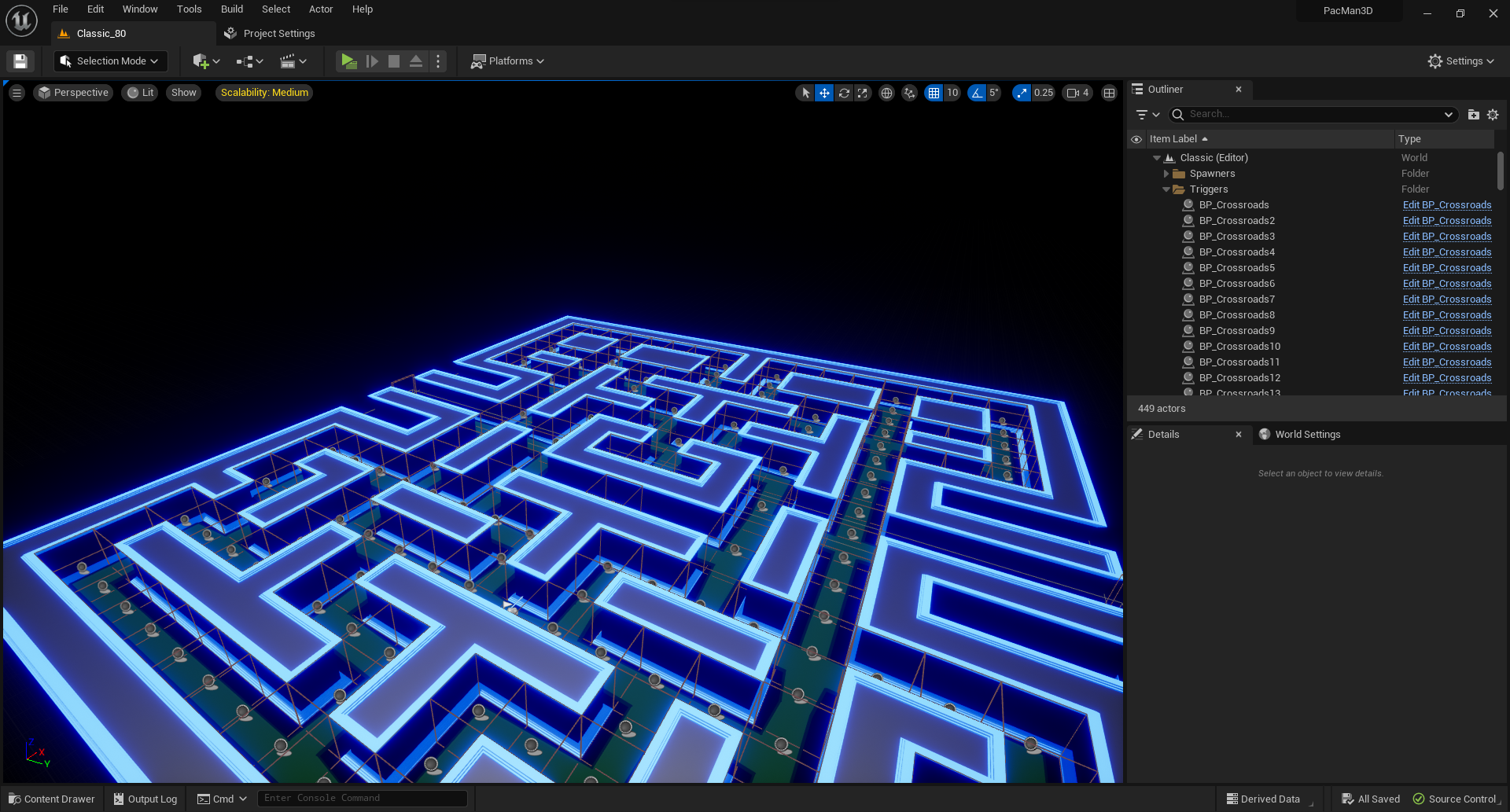Open Outliner settings gear icon
1510x812 pixels.
tap(1493, 115)
